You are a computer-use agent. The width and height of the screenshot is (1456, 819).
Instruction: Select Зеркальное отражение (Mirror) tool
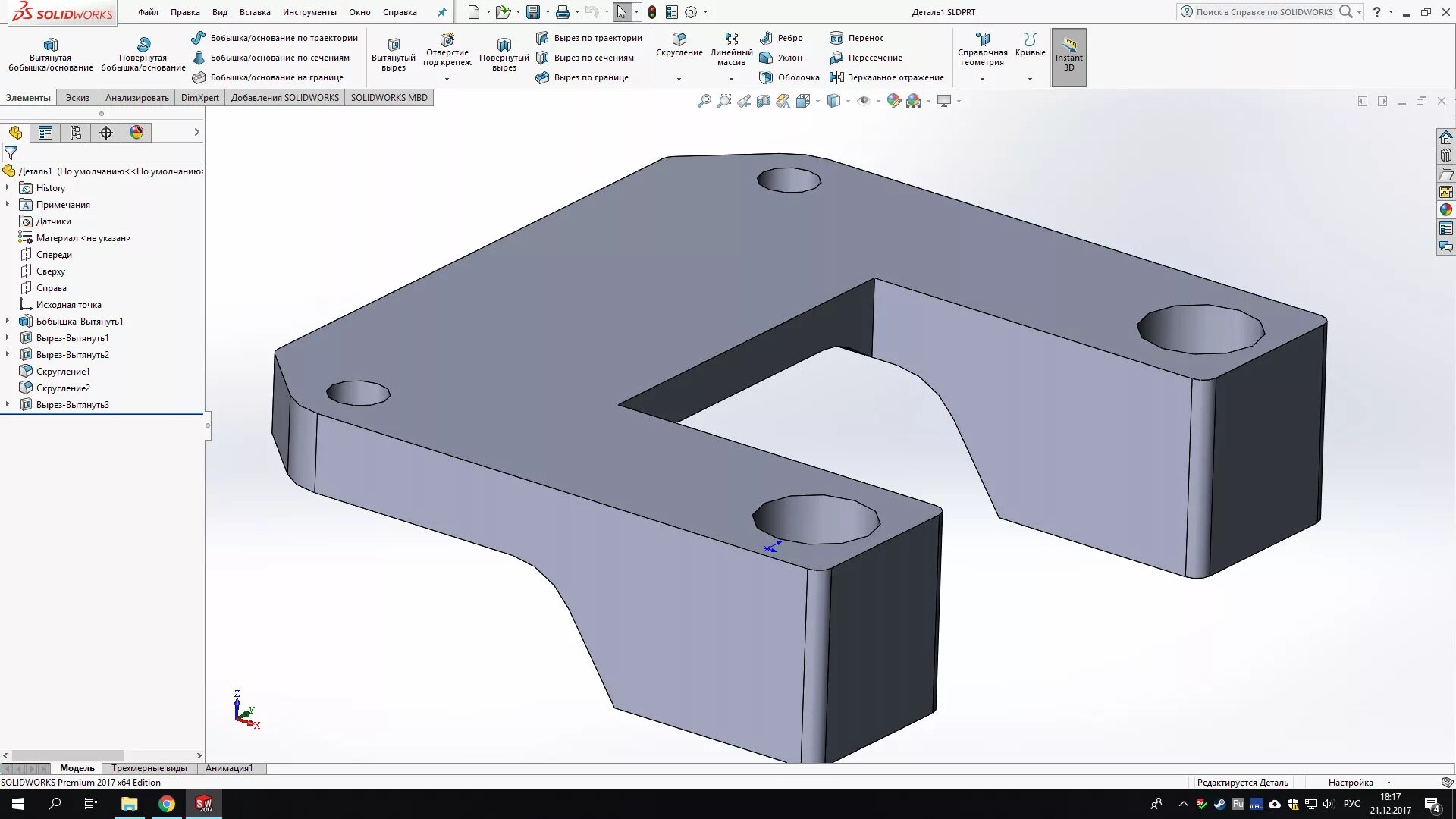click(x=886, y=77)
